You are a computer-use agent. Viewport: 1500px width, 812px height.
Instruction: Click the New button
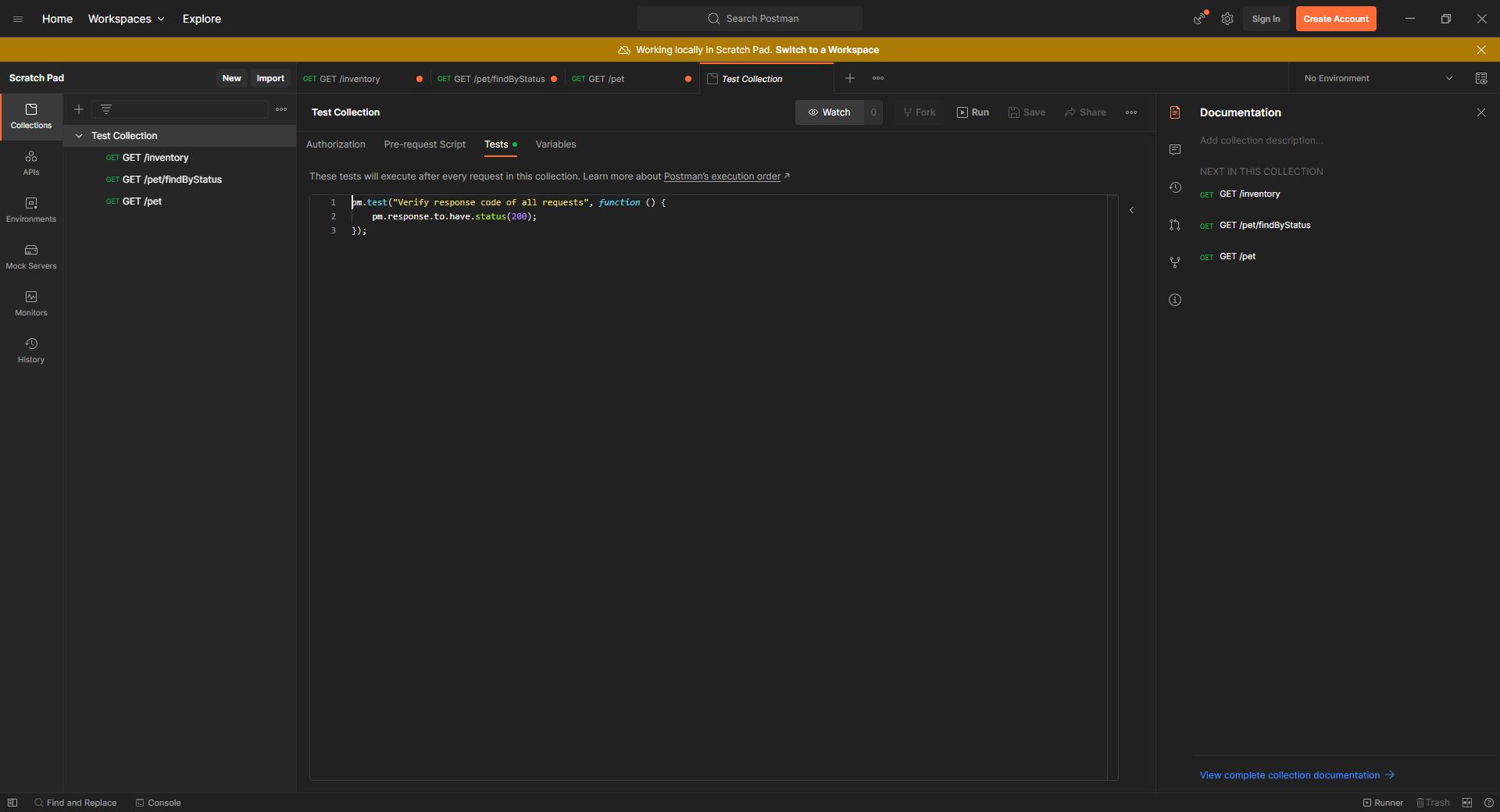click(231, 78)
